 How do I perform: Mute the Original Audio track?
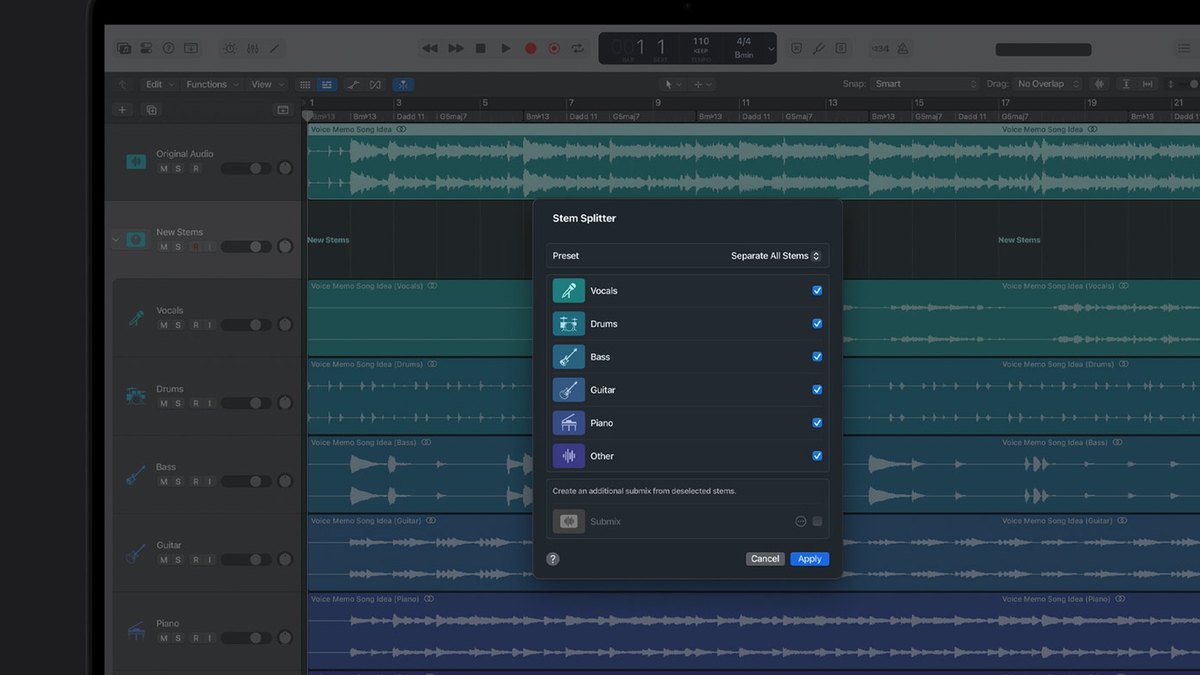point(163,168)
